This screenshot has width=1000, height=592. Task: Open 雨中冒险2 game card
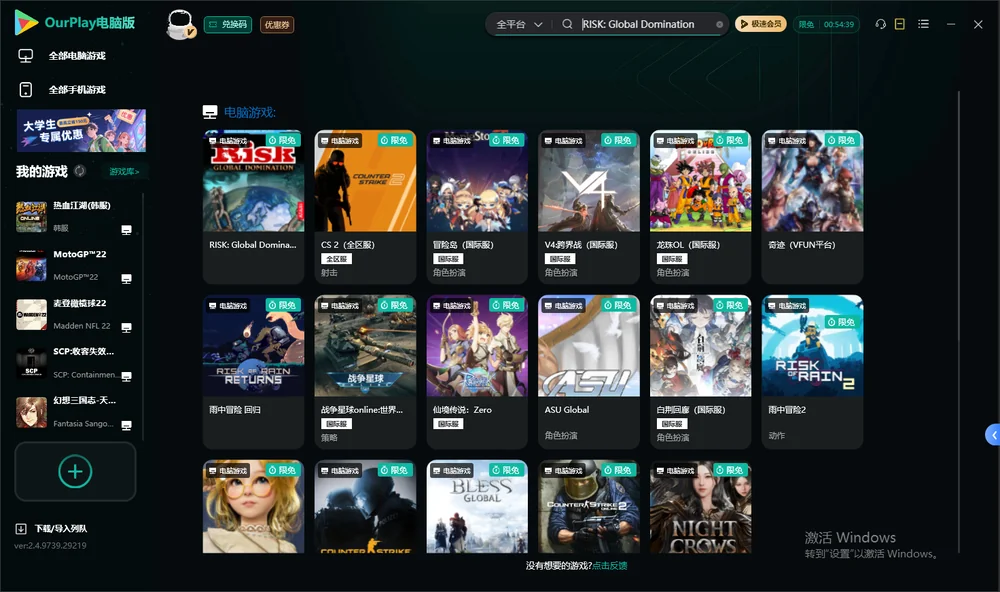(x=812, y=372)
